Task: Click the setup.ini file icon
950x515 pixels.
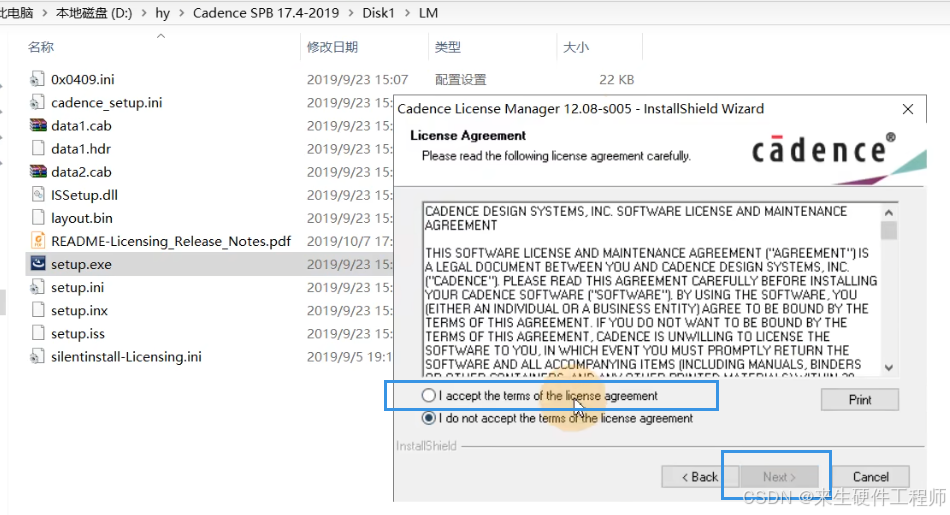Action: click(38, 287)
